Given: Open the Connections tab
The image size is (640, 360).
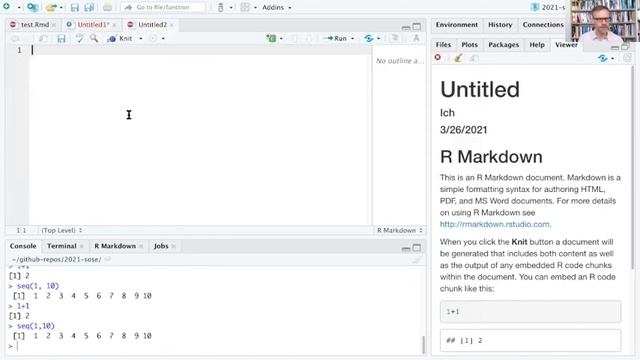Looking at the screenshot, I should point(543,24).
